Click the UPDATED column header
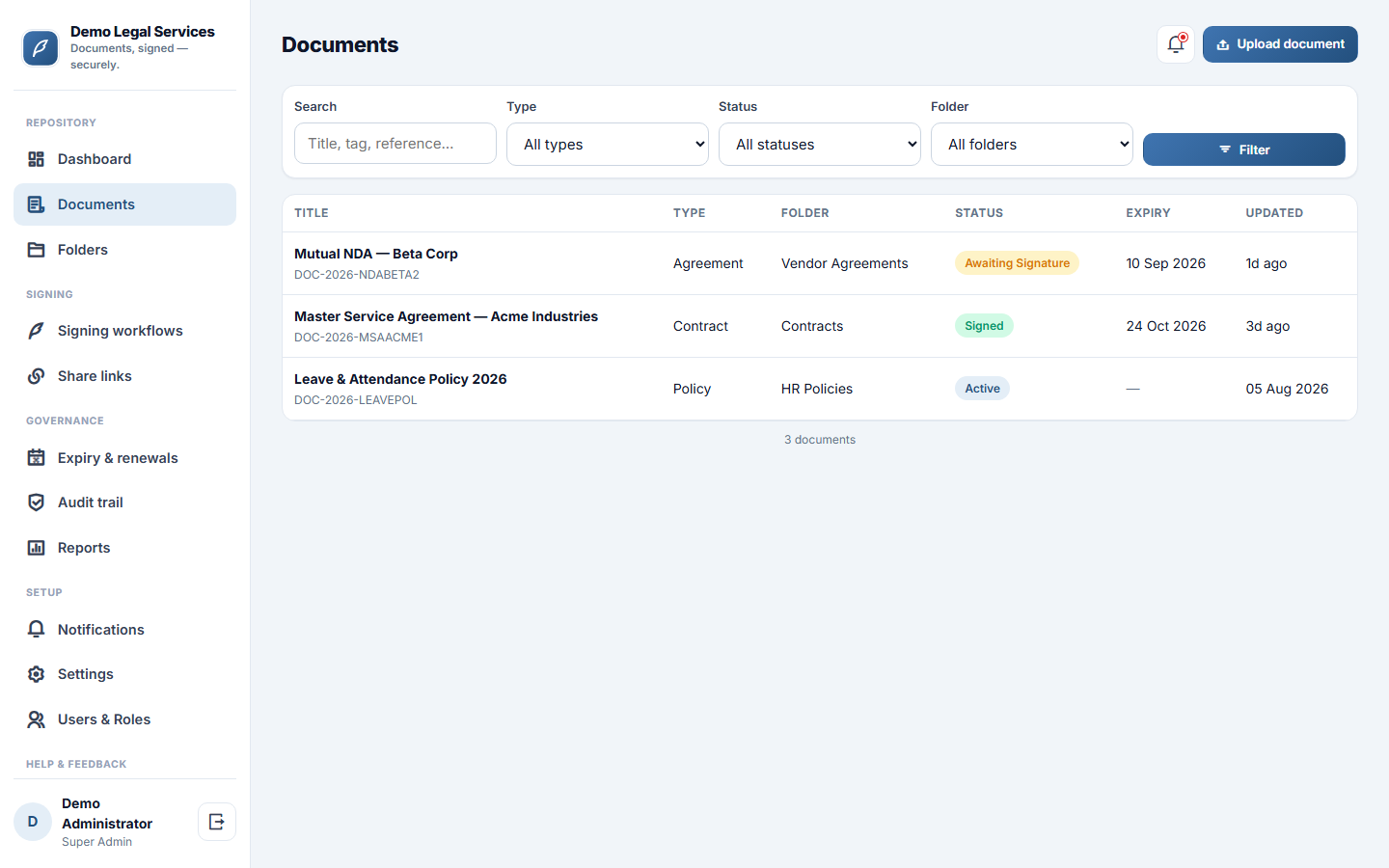Screen dimensions: 1389x868 [1274, 213]
